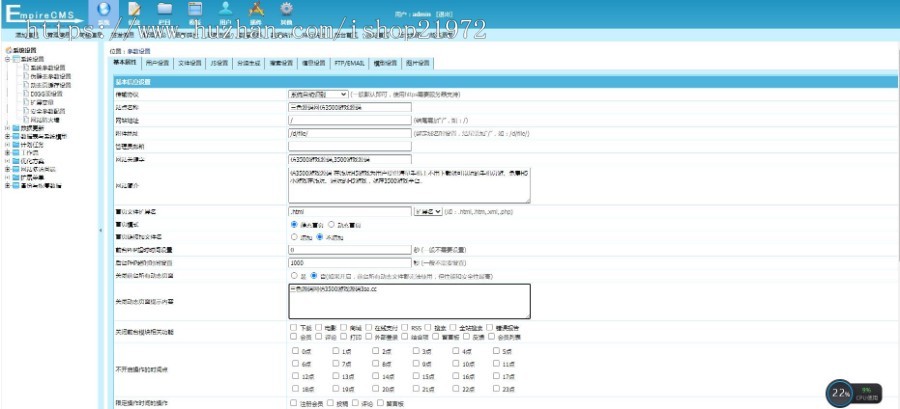The height and width of the screenshot is (409, 900).
Task: Open the 传输协议 dropdown
Action: [318, 94]
